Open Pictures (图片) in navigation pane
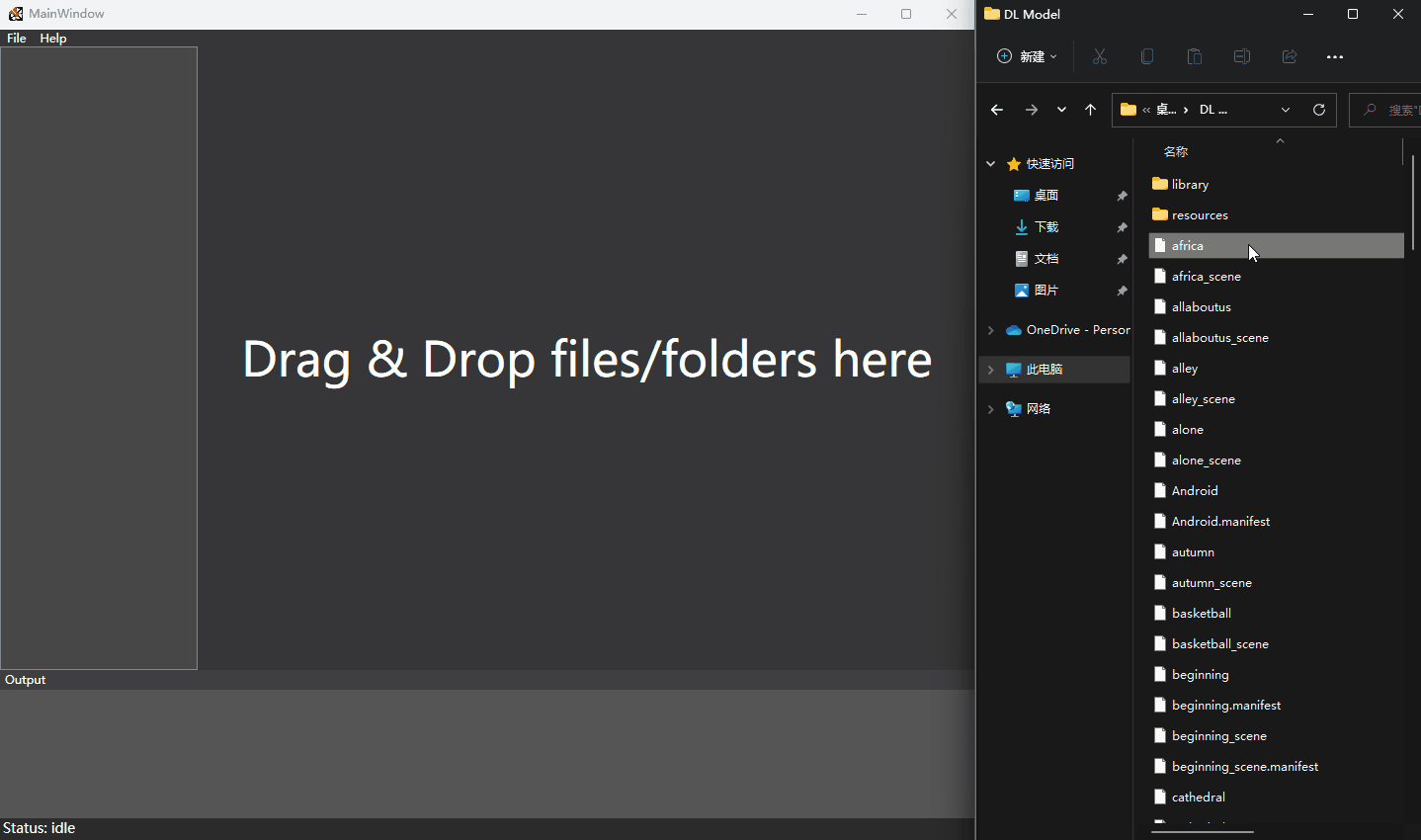The image size is (1421, 840). (x=1046, y=291)
